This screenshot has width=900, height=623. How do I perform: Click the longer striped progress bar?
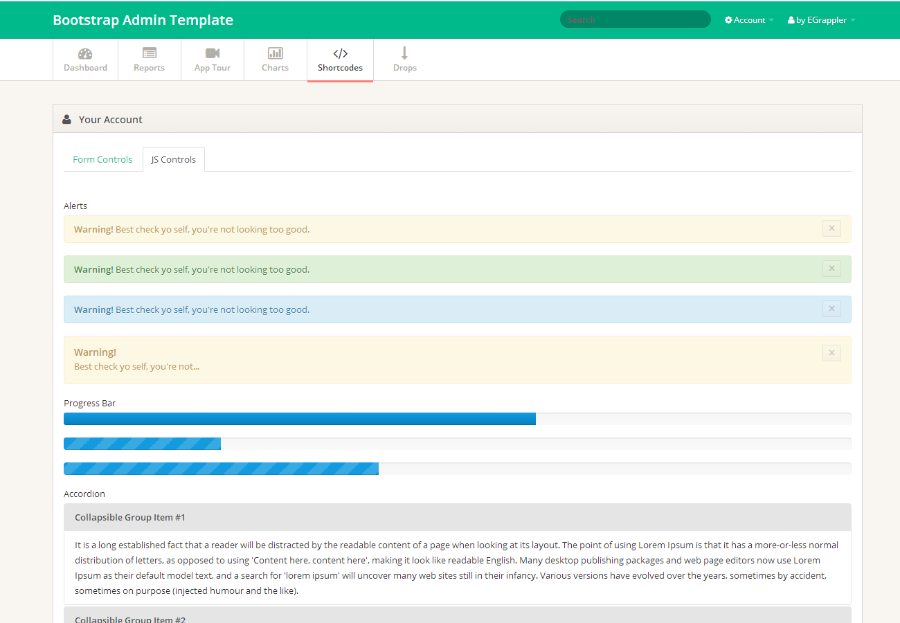(221, 469)
